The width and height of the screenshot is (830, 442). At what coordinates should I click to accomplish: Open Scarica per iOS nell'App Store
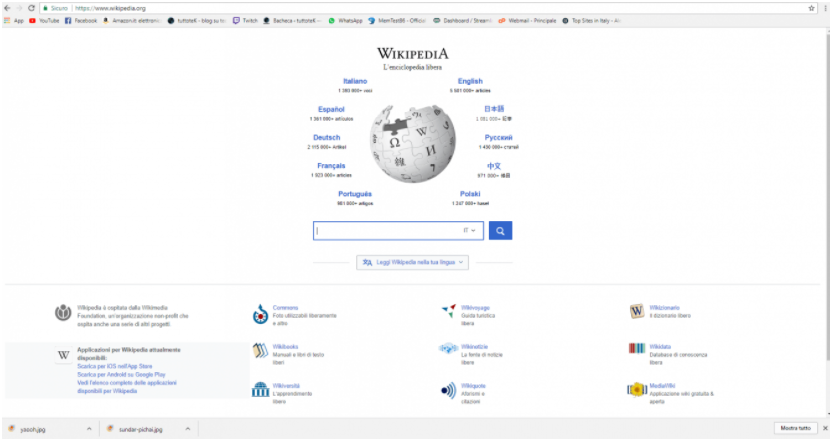(x=114, y=366)
